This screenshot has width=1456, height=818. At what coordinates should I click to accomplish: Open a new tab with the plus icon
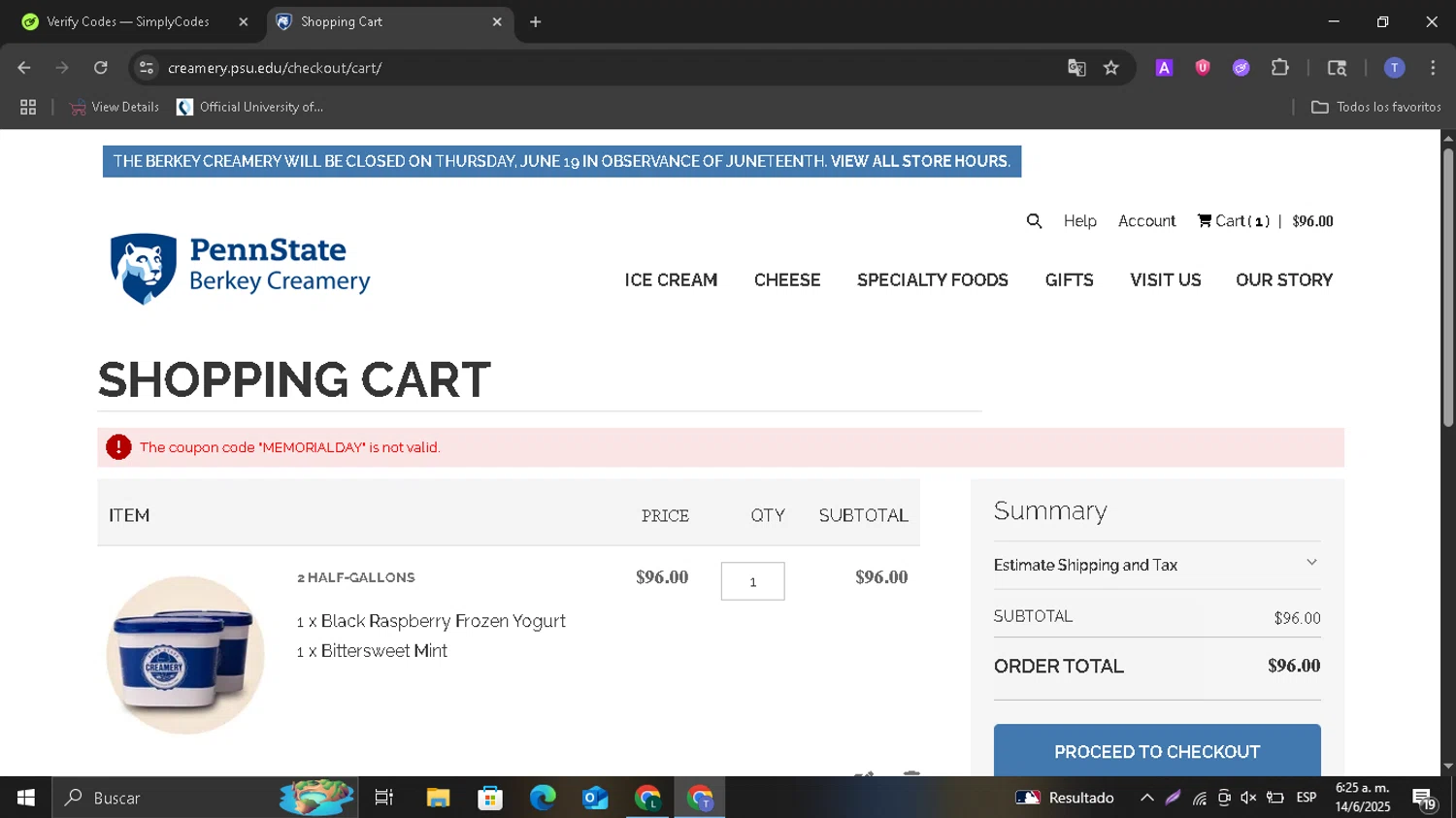pyautogui.click(x=535, y=21)
